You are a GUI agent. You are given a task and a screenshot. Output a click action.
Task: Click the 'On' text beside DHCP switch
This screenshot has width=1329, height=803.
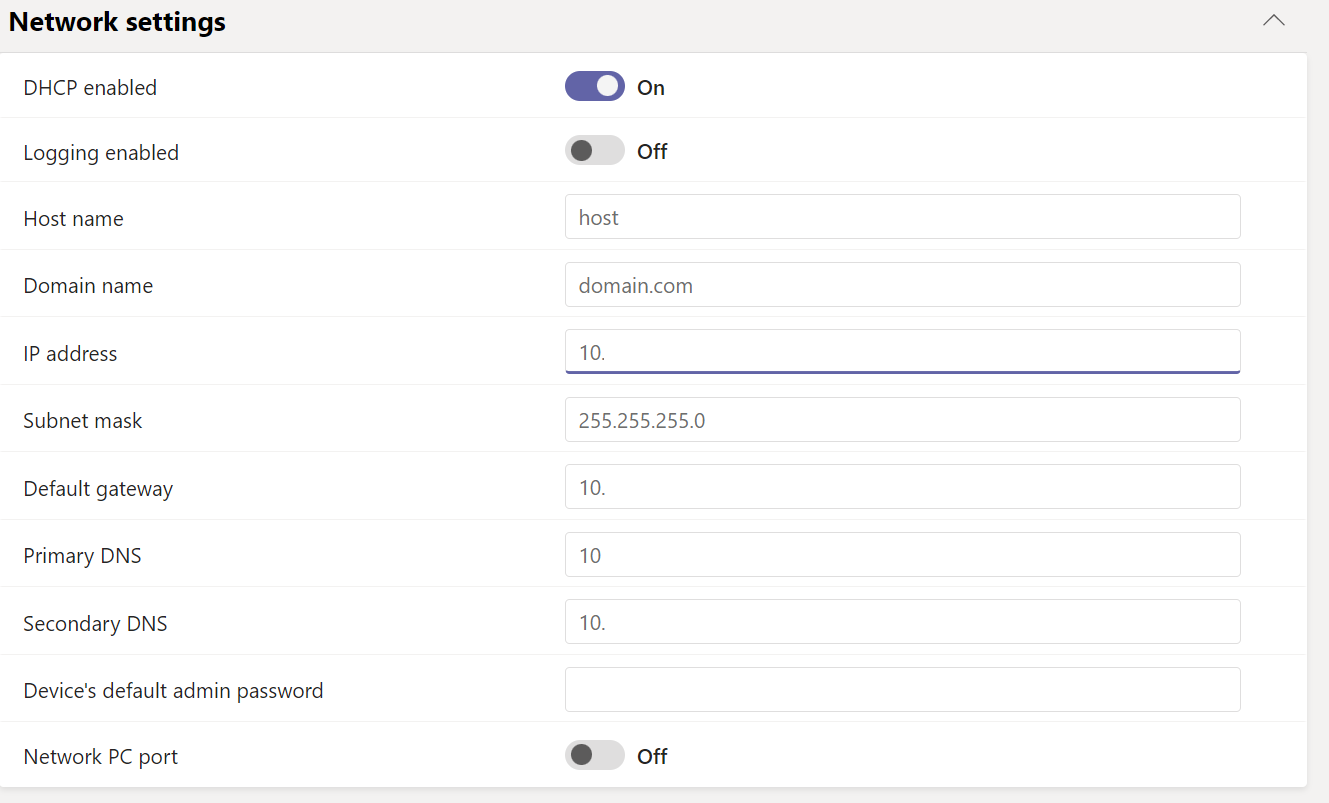[651, 88]
